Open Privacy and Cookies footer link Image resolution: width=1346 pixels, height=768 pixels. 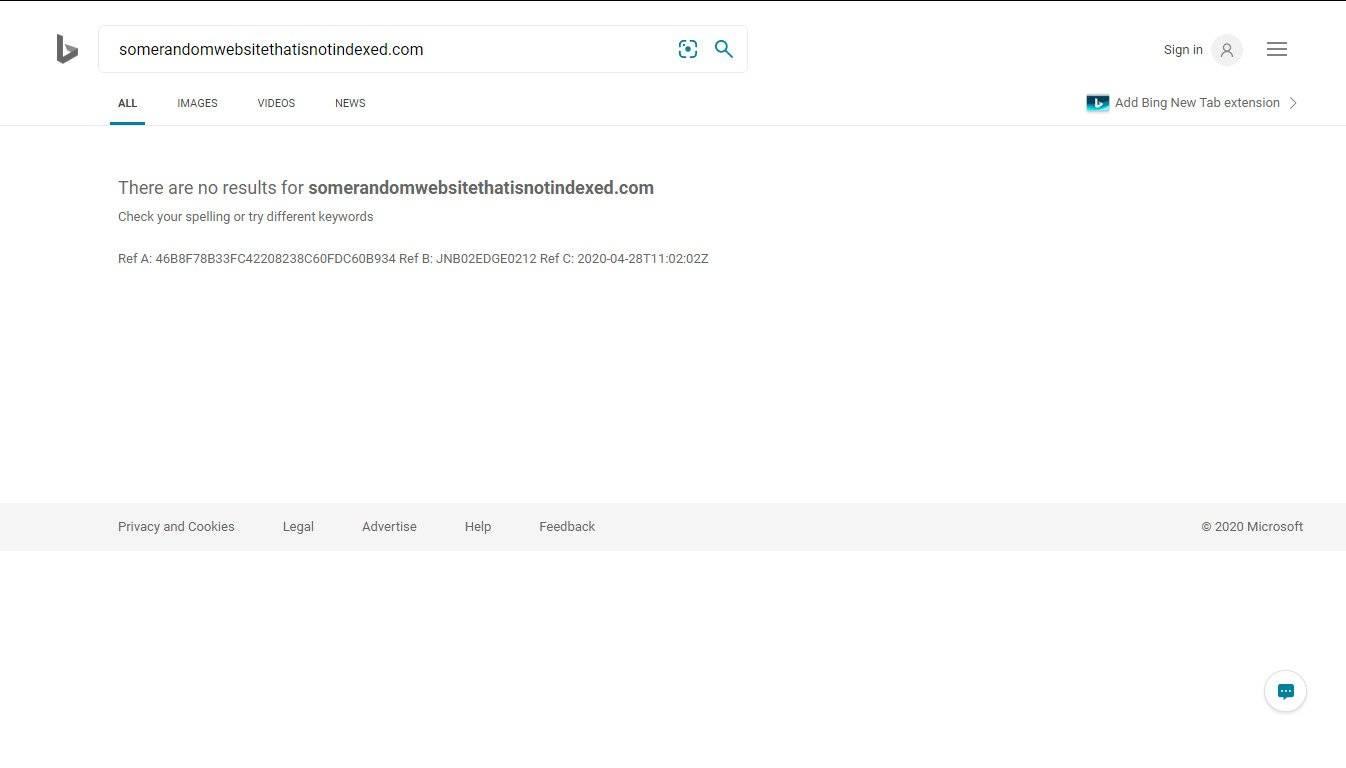[x=176, y=527]
